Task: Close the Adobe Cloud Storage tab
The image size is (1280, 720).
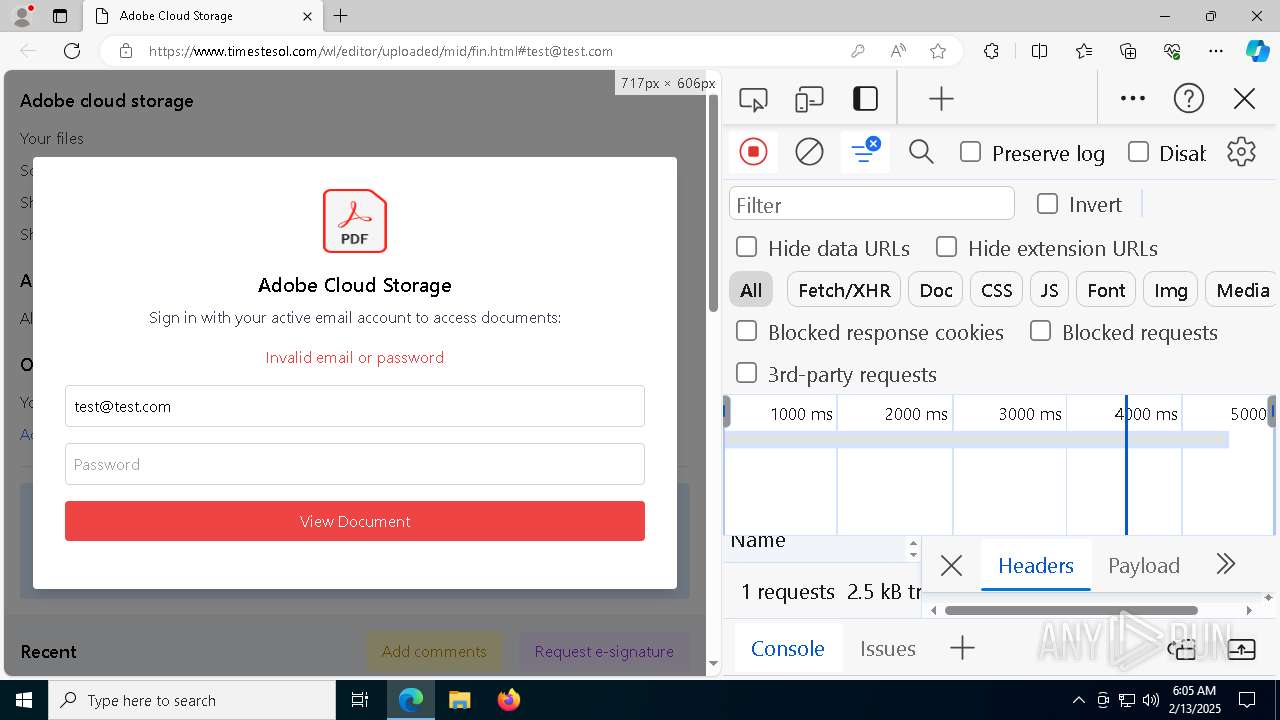Action: [x=308, y=16]
